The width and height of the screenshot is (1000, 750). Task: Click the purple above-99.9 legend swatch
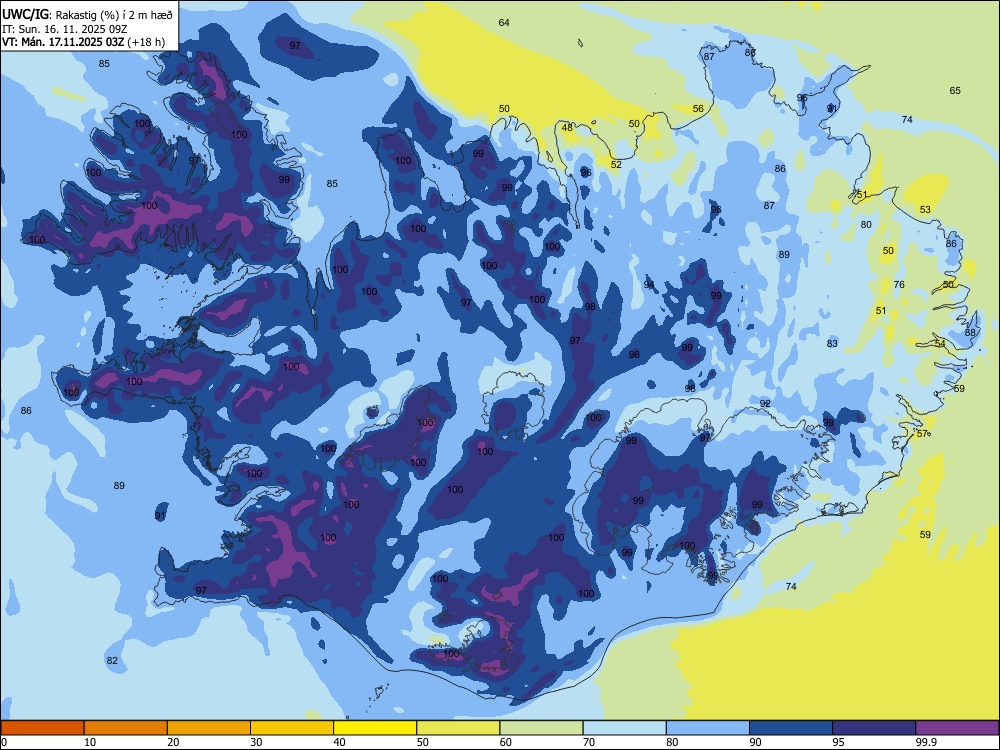pyautogui.click(x=957, y=728)
